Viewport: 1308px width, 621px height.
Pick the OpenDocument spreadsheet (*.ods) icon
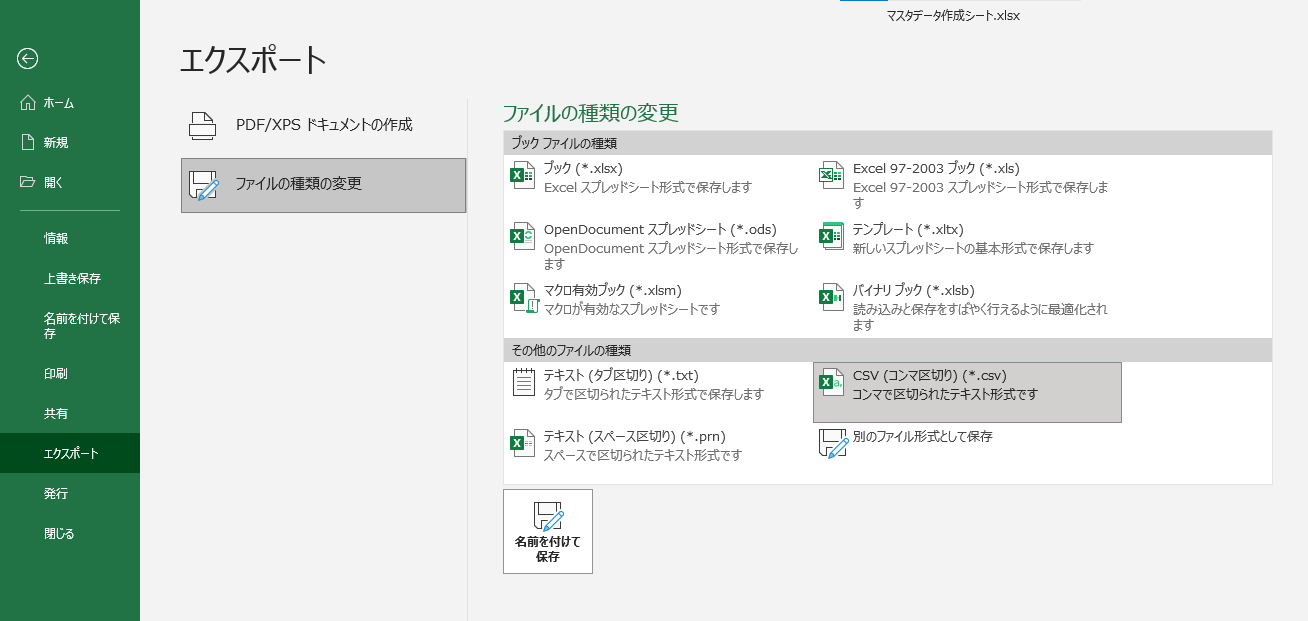click(523, 237)
